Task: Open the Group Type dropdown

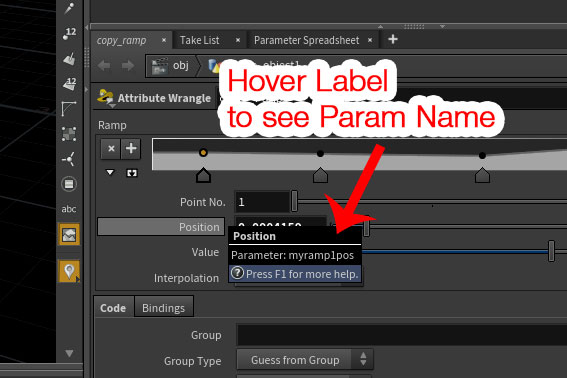Action: click(x=304, y=359)
